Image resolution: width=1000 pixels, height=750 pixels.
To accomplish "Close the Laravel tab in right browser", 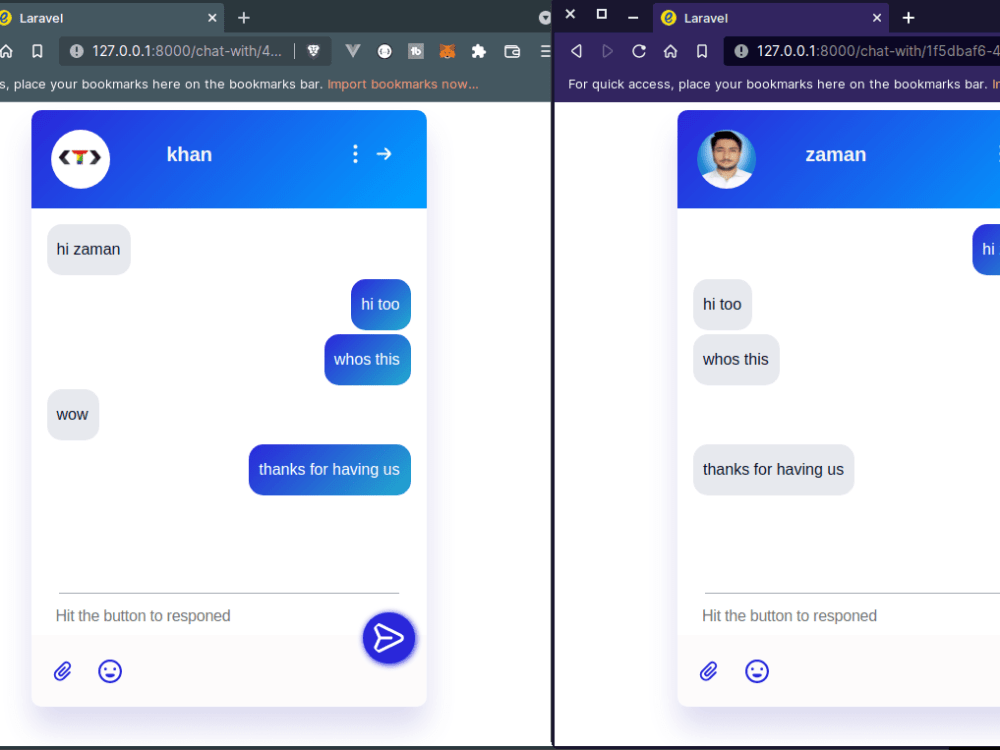I will 877,18.
